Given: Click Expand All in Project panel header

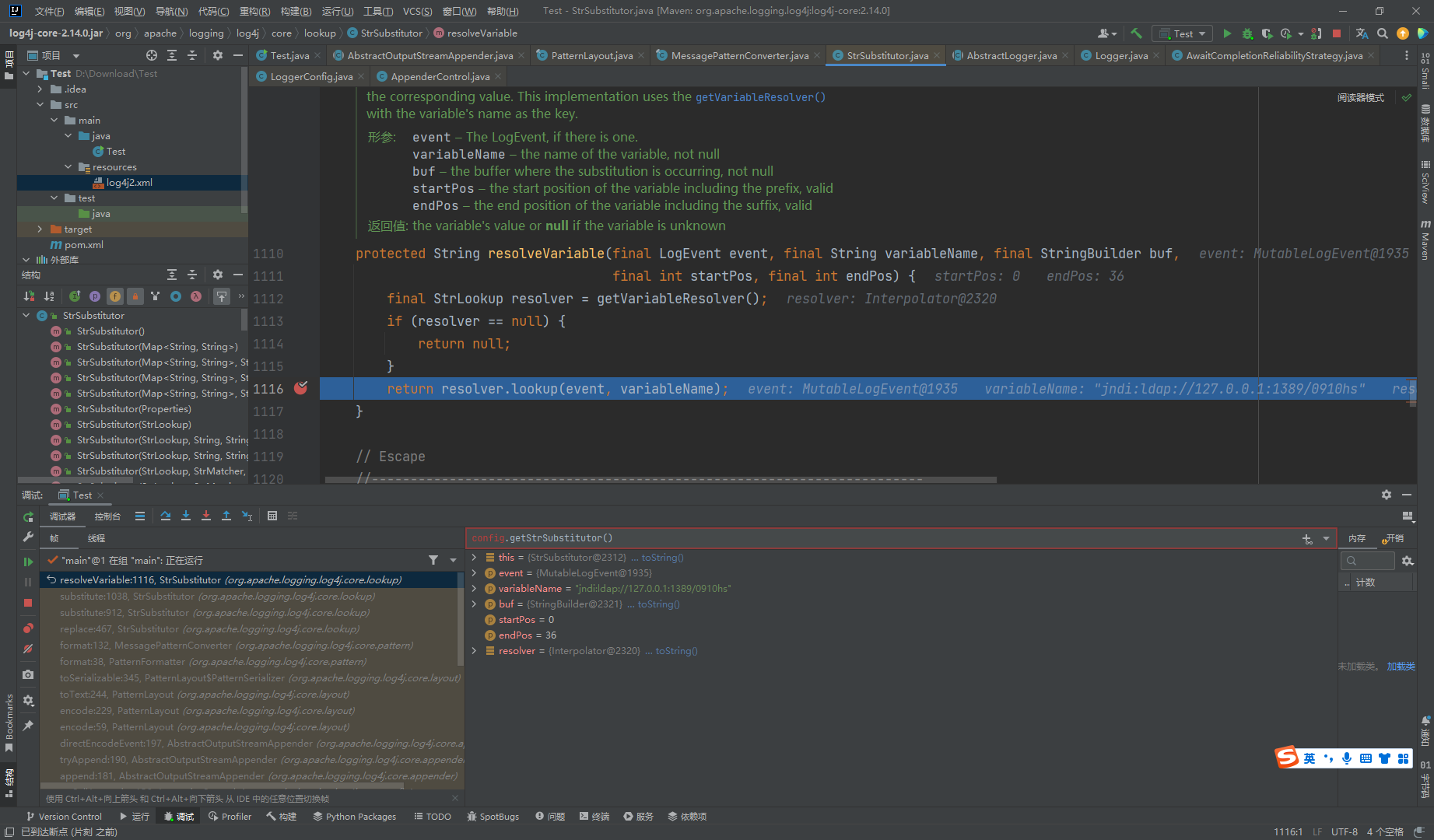Looking at the screenshot, I should (172, 55).
